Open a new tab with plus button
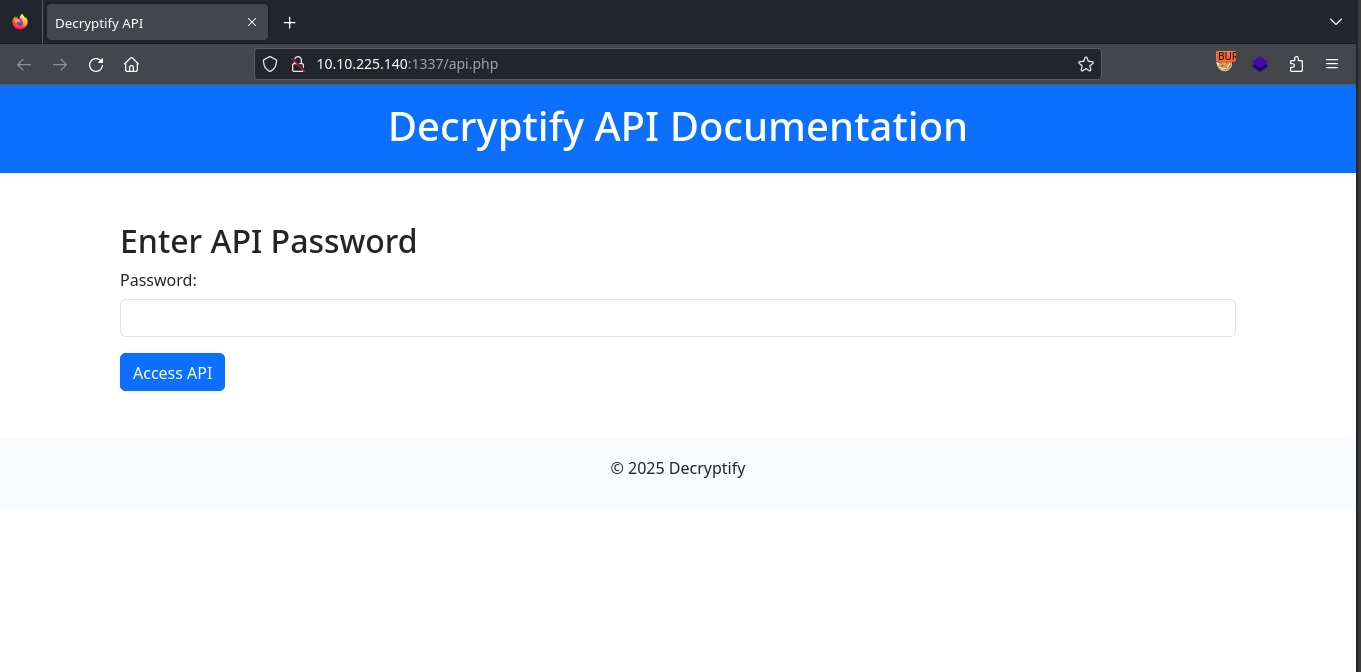Screen dimensions: 1361x672 coord(289,22)
